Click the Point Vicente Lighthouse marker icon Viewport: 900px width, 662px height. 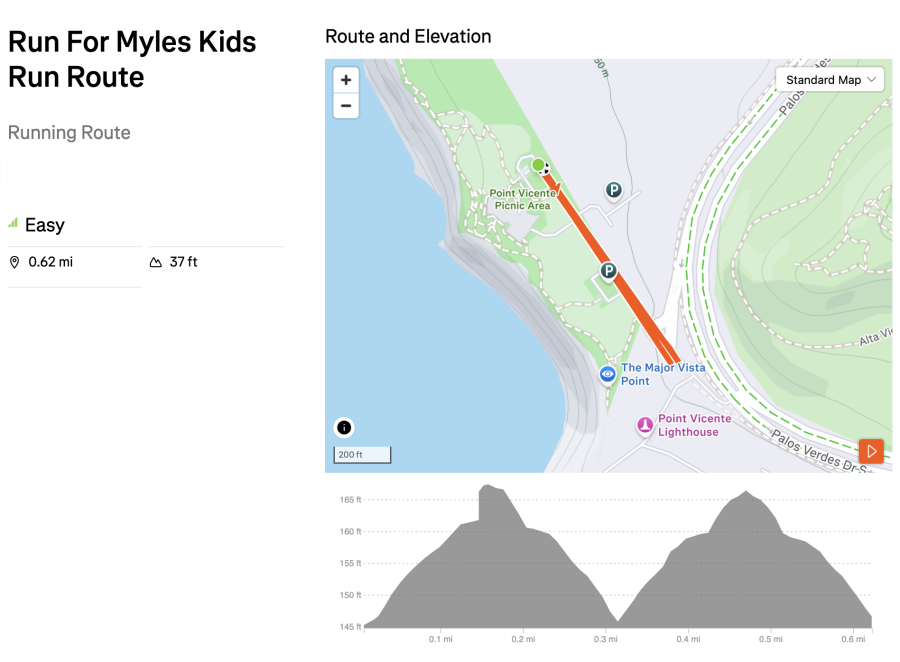[x=646, y=426]
